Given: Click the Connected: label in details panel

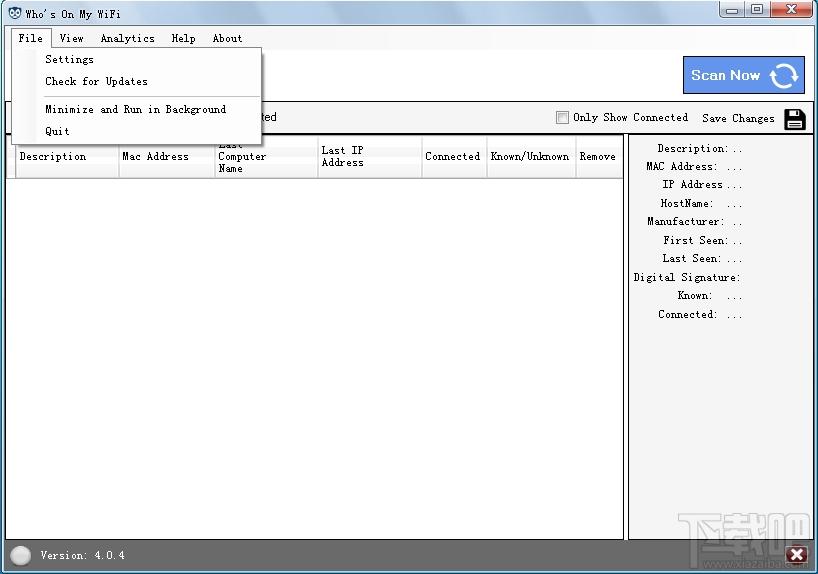Looking at the screenshot, I should (x=688, y=315).
